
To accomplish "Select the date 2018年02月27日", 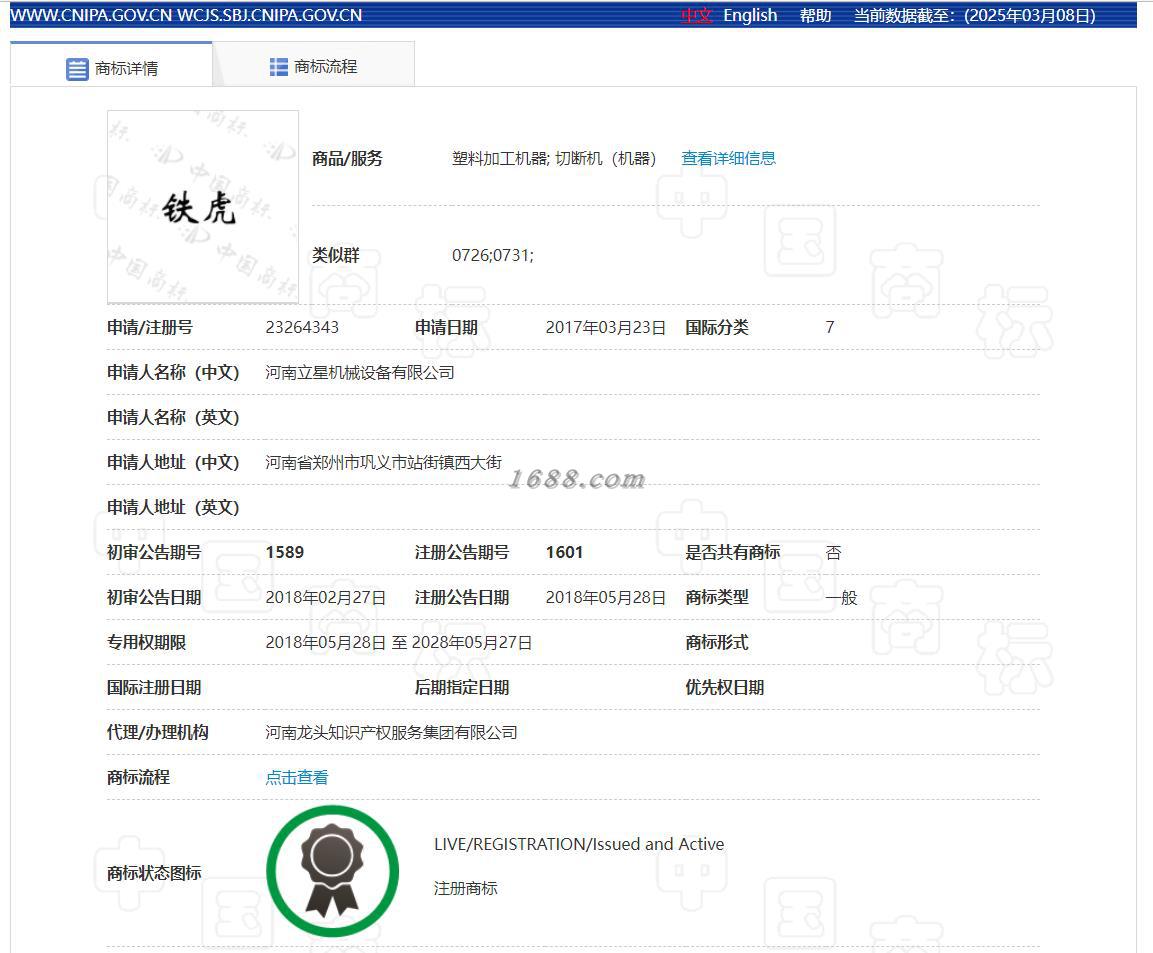I will tap(325, 597).
